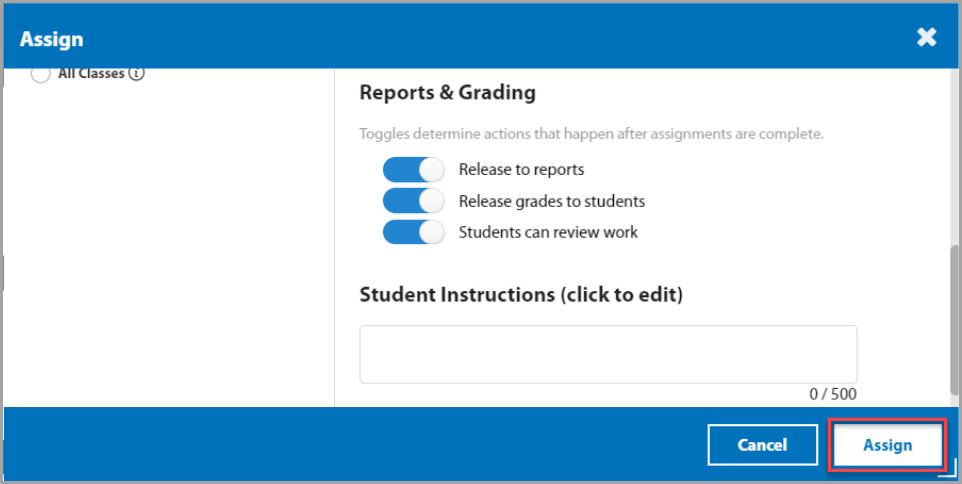This screenshot has width=962, height=484.
Task: Click the "Students can review work" label
Action: (x=548, y=232)
